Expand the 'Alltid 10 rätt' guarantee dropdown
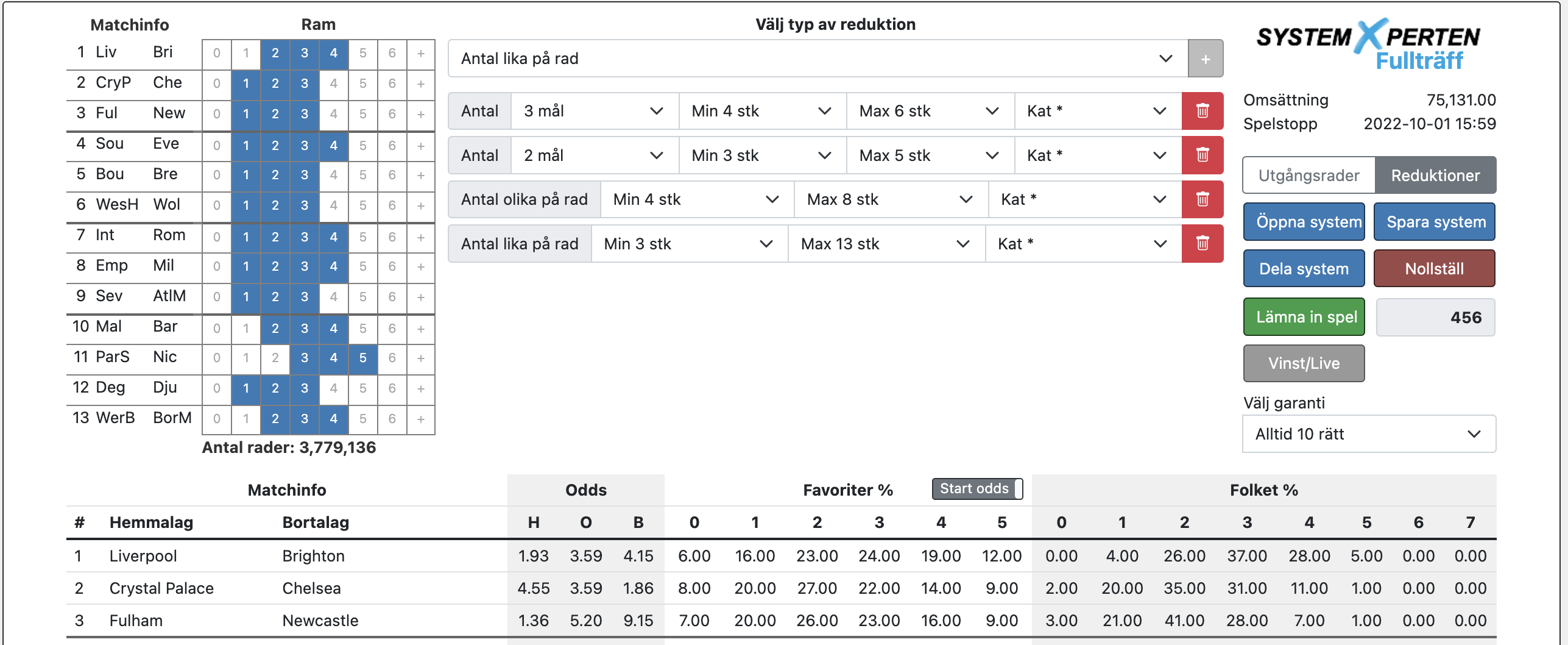Image resolution: width=1568 pixels, height=645 pixels. (1368, 434)
